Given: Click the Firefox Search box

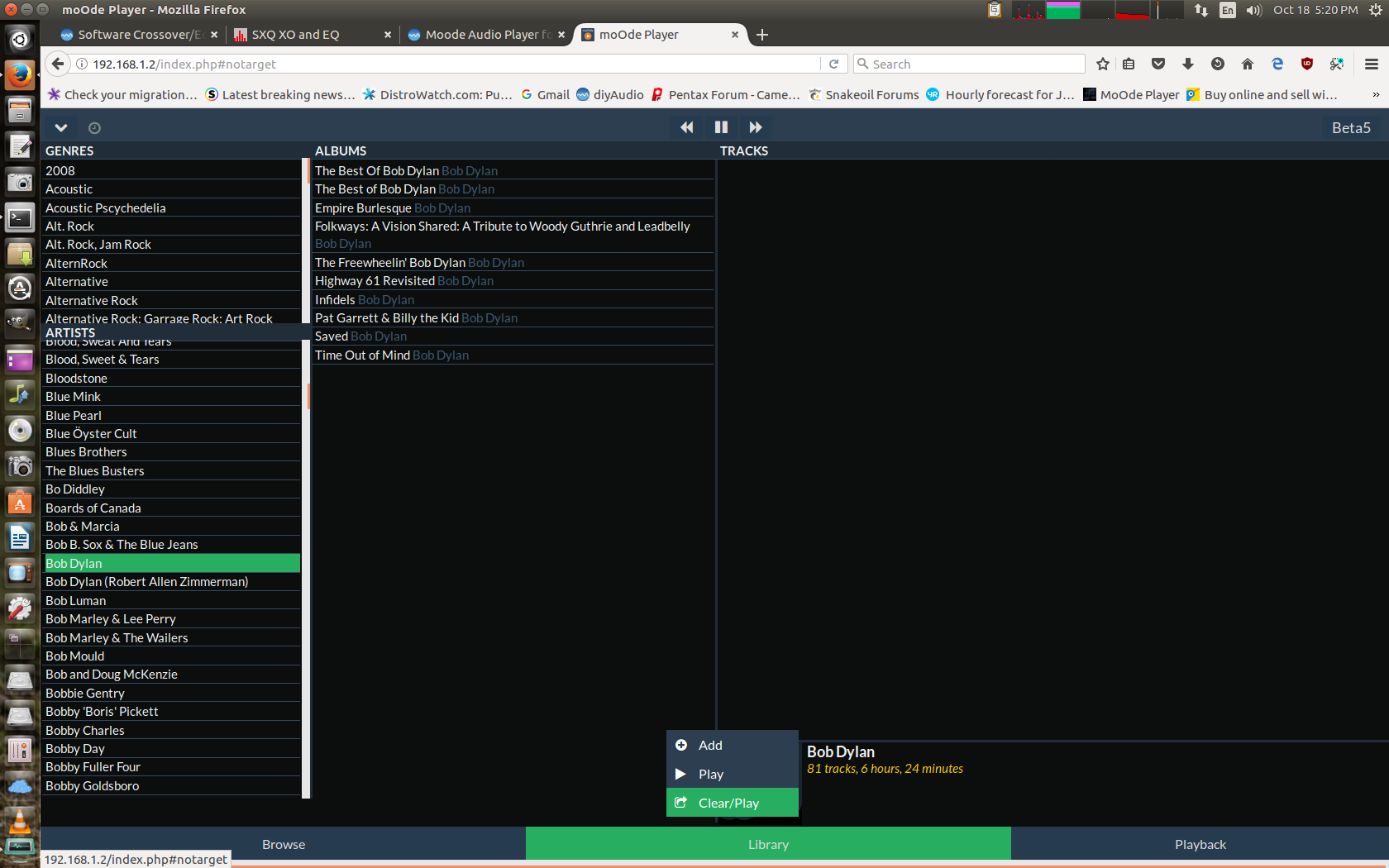Looking at the screenshot, I should (x=969, y=64).
